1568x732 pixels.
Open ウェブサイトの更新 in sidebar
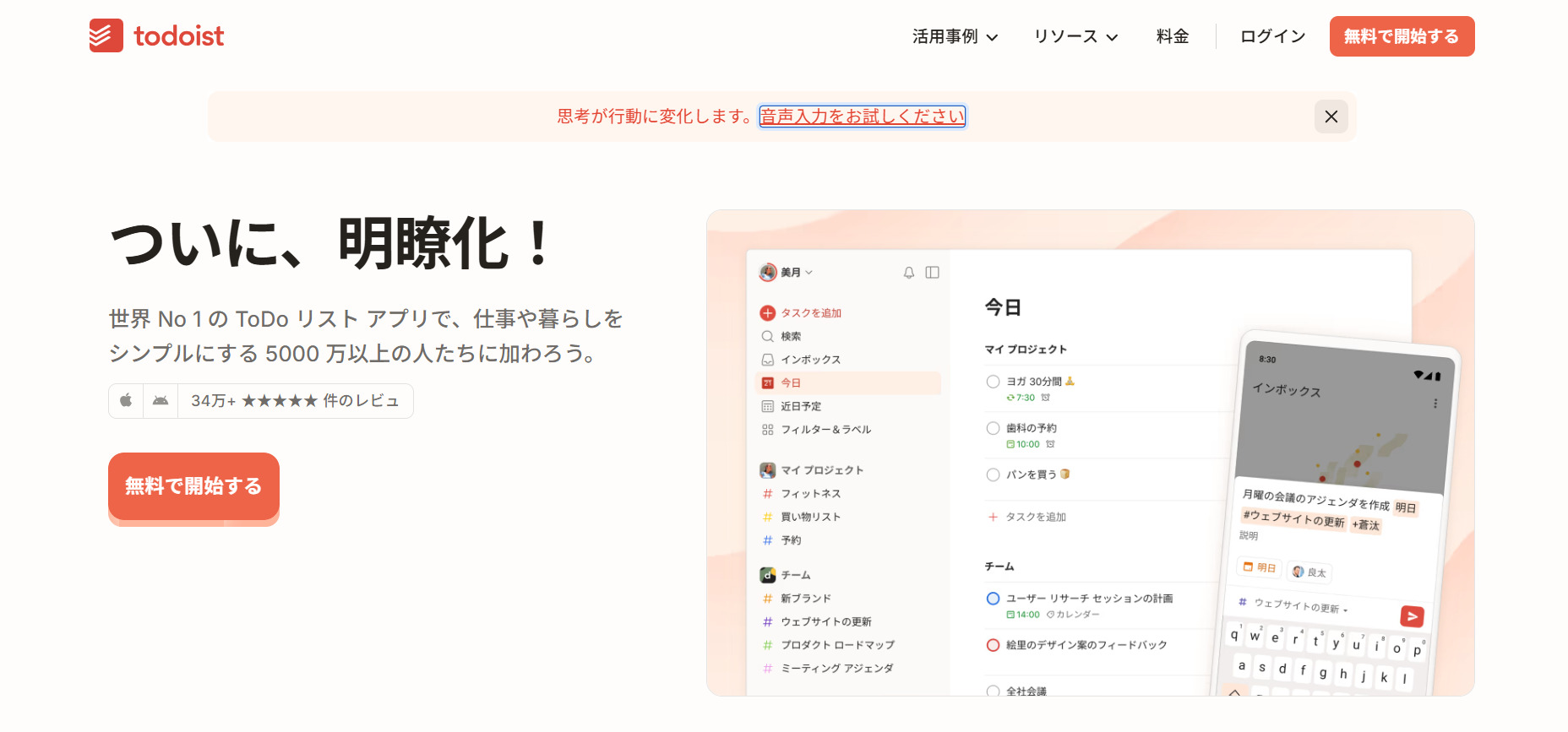coord(825,621)
